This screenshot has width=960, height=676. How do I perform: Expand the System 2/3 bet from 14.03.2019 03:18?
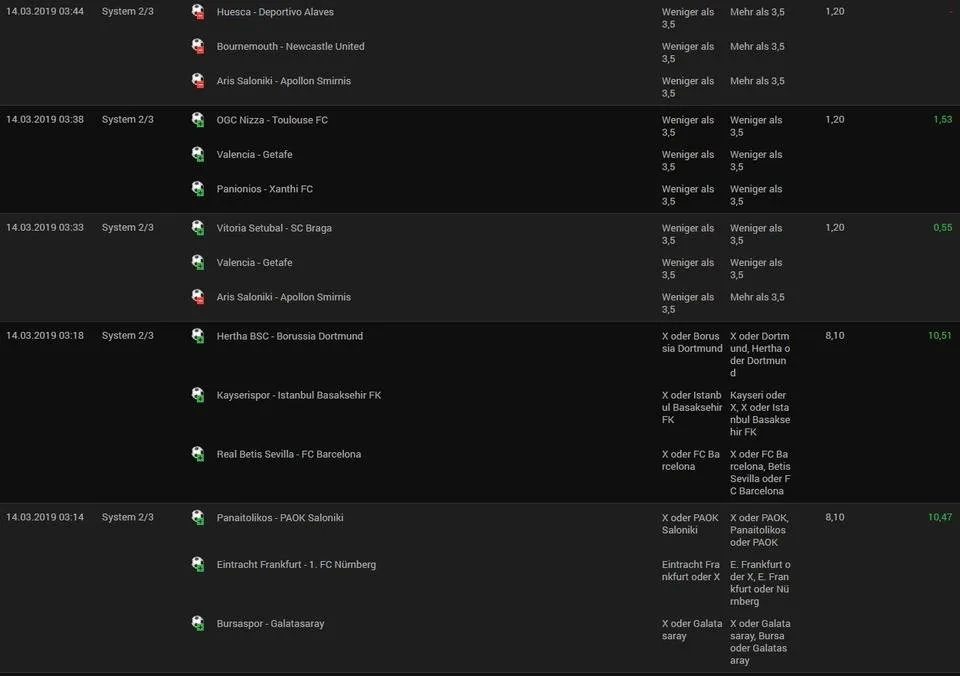[x=128, y=336]
